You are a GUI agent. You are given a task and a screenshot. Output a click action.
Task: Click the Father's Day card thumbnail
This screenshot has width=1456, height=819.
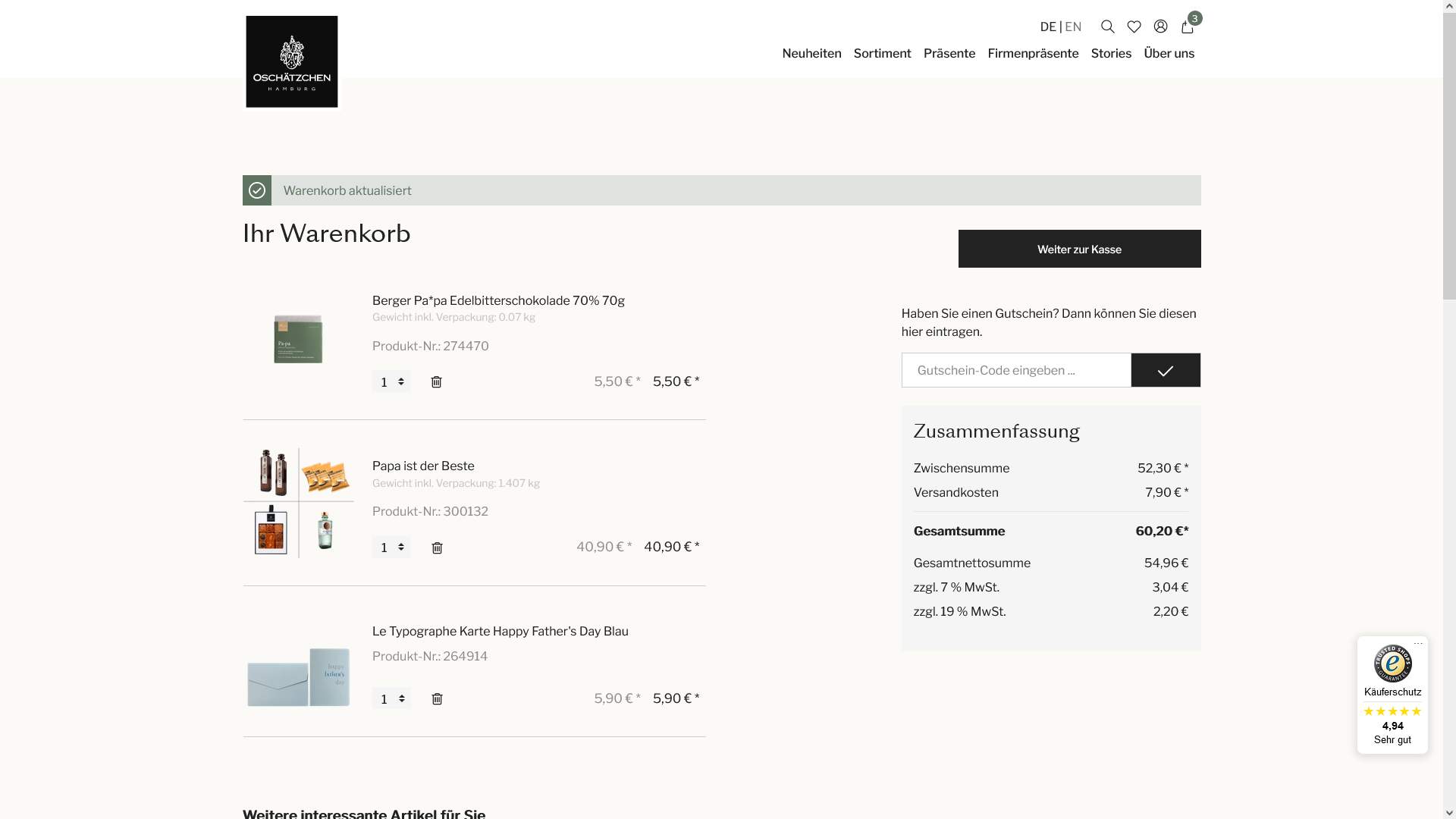(298, 676)
